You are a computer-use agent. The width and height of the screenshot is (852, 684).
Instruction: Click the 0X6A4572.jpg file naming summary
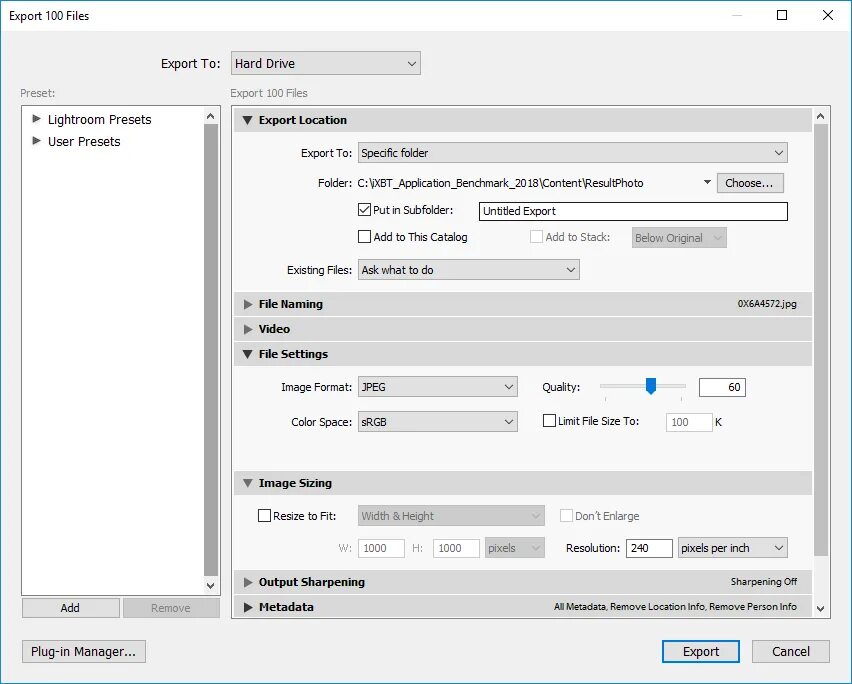coord(767,304)
